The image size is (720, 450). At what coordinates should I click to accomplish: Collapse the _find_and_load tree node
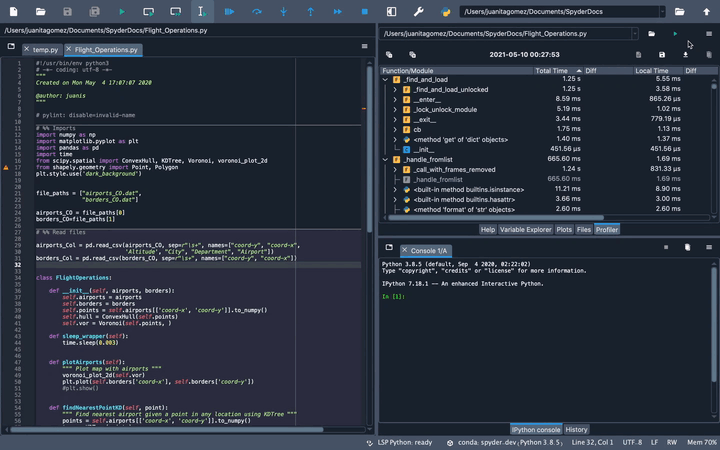coord(385,79)
